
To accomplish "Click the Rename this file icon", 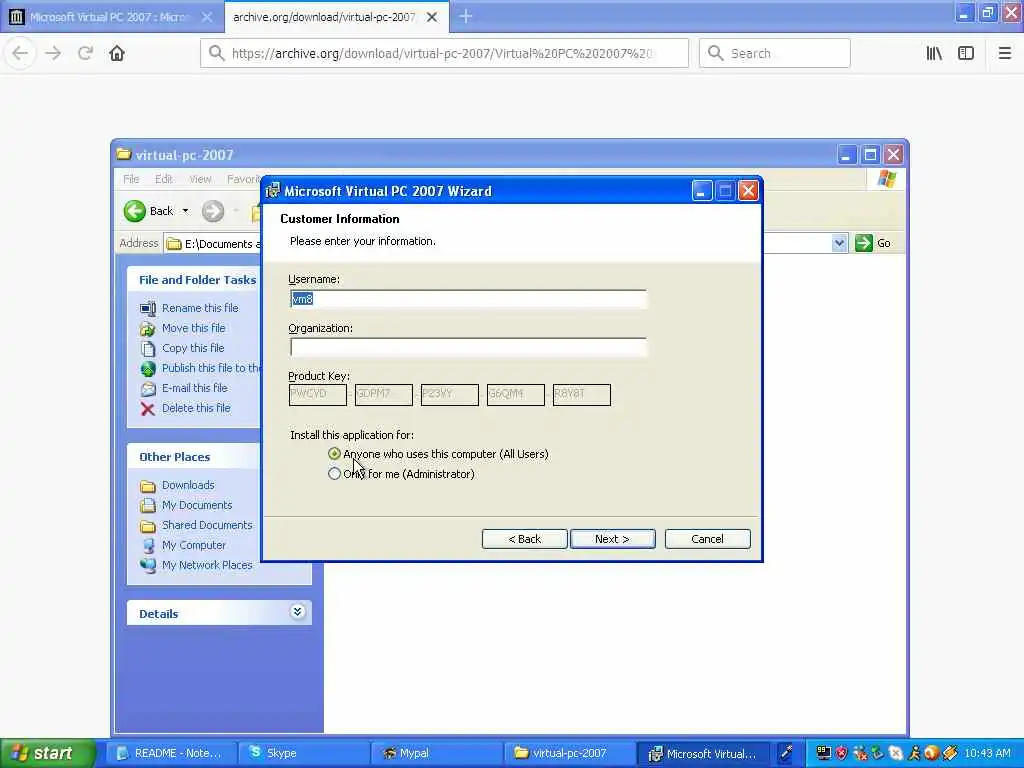I will (148, 308).
